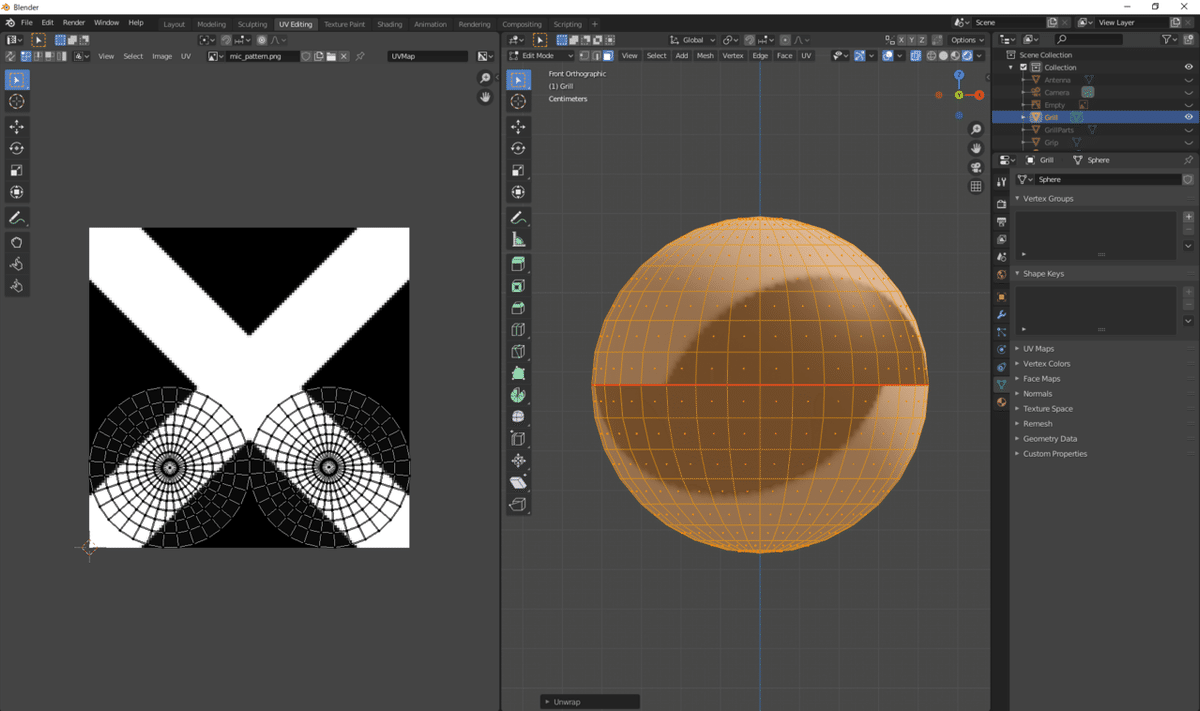Screen dimensions: 1200x711
Task: Open the Modifier properties wrench tab
Action: (x=1001, y=315)
